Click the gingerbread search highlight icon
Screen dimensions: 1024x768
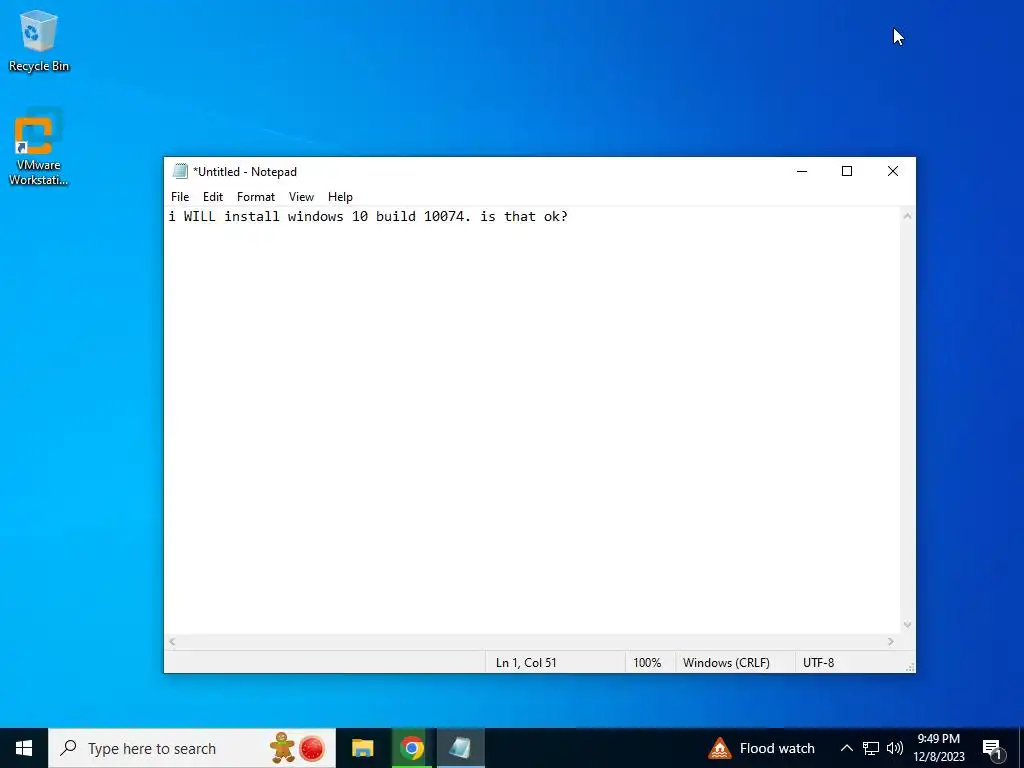point(283,748)
